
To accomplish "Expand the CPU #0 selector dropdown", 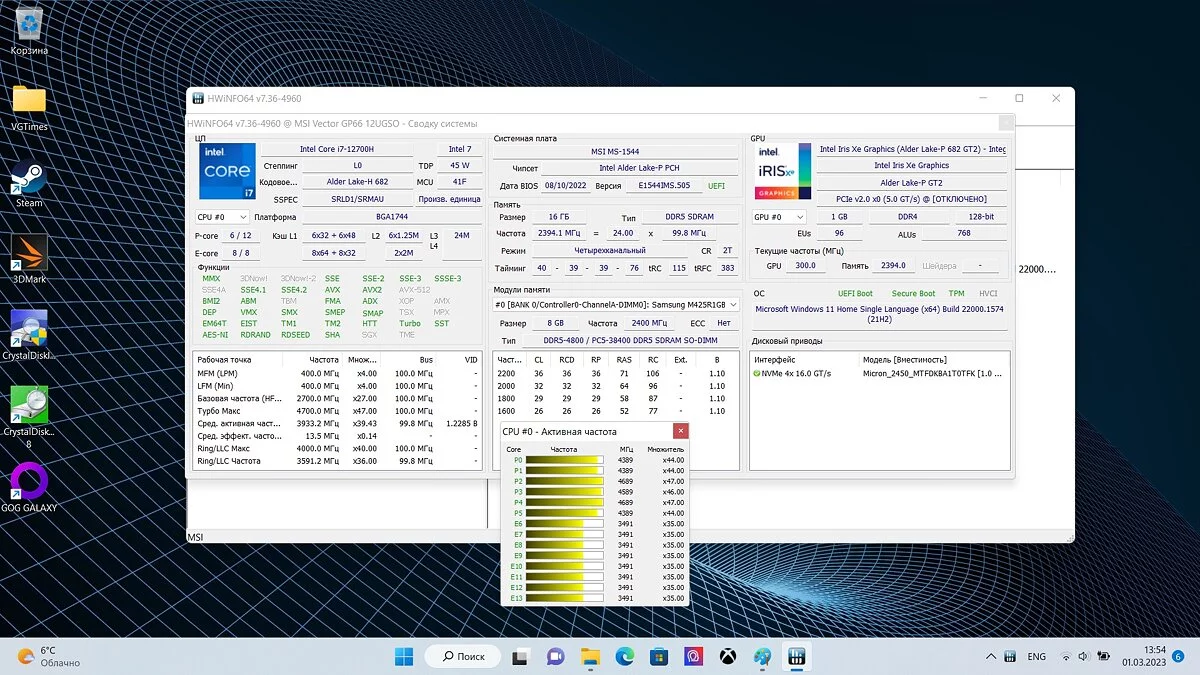I will pos(222,217).
